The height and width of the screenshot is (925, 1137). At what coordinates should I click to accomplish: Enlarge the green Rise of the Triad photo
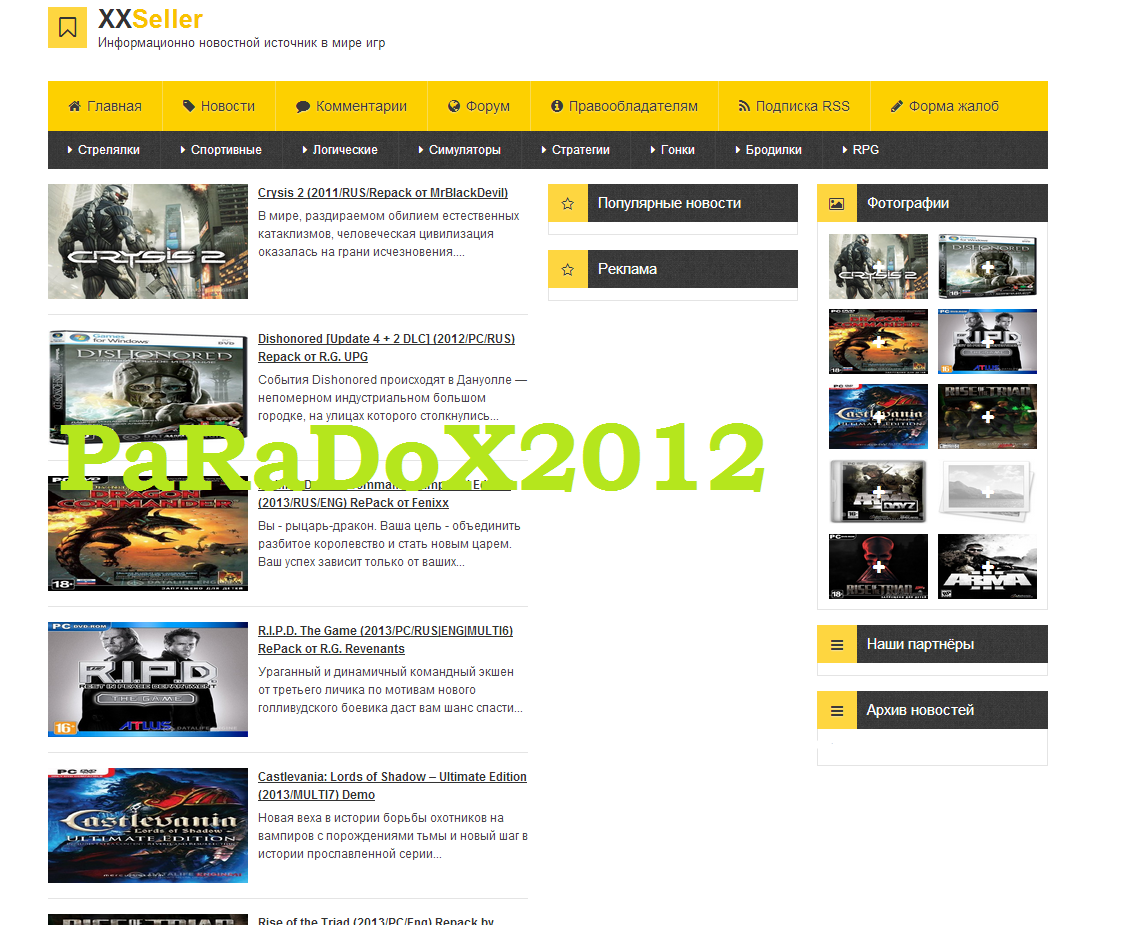pos(988,417)
